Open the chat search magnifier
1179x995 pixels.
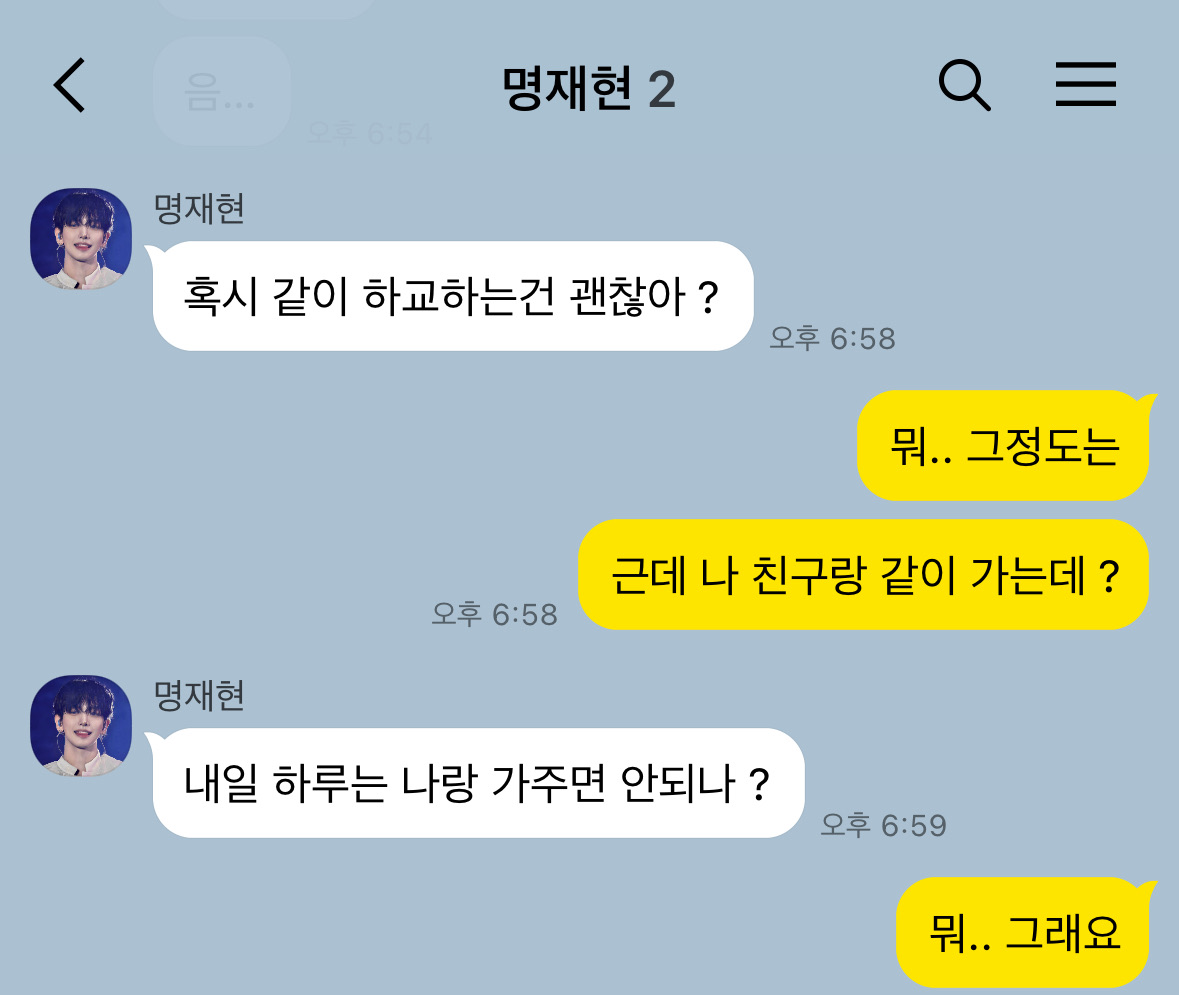pos(964,85)
